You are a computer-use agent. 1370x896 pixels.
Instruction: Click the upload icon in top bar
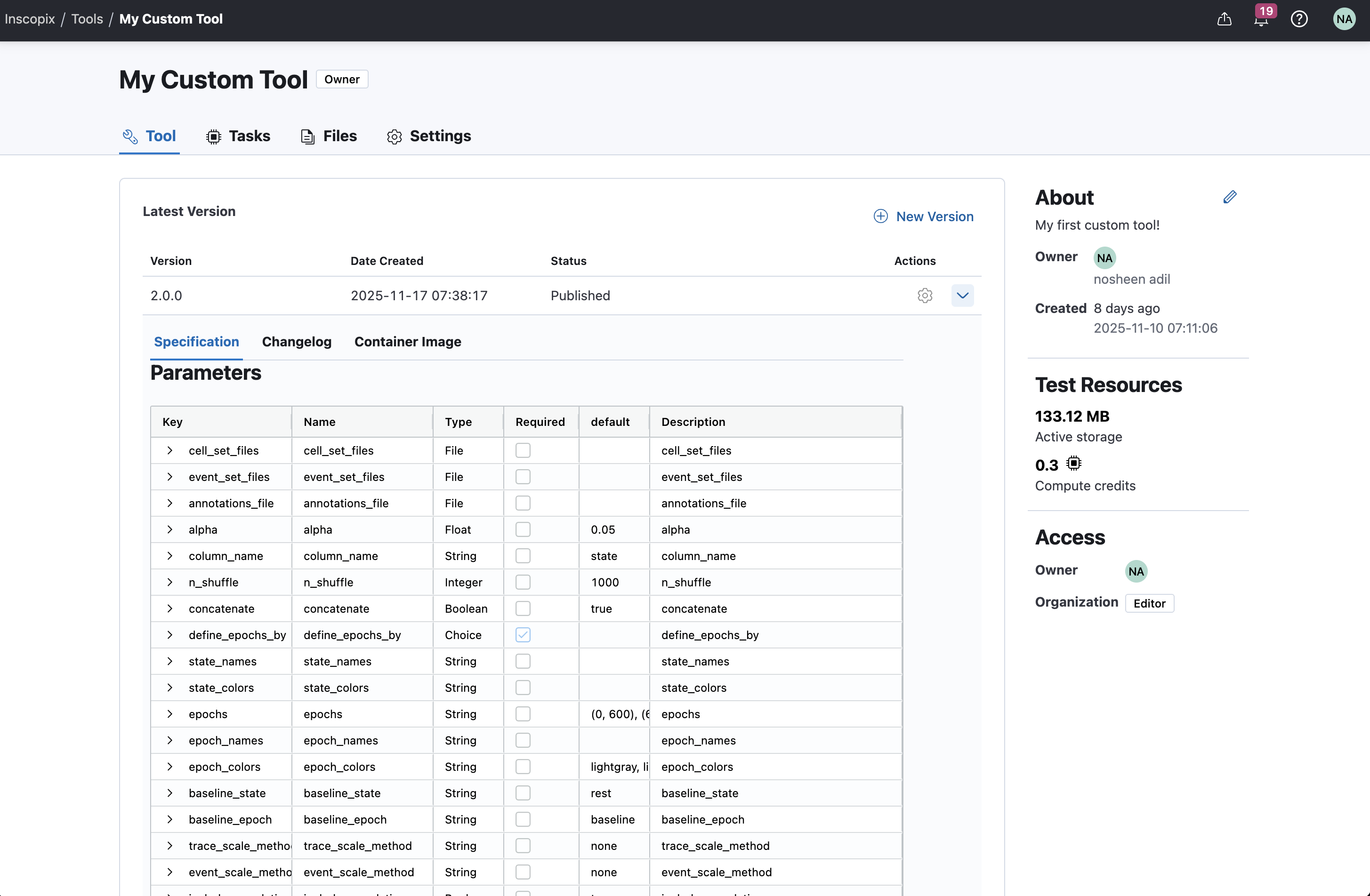pyautogui.click(x=1225, y=20)
